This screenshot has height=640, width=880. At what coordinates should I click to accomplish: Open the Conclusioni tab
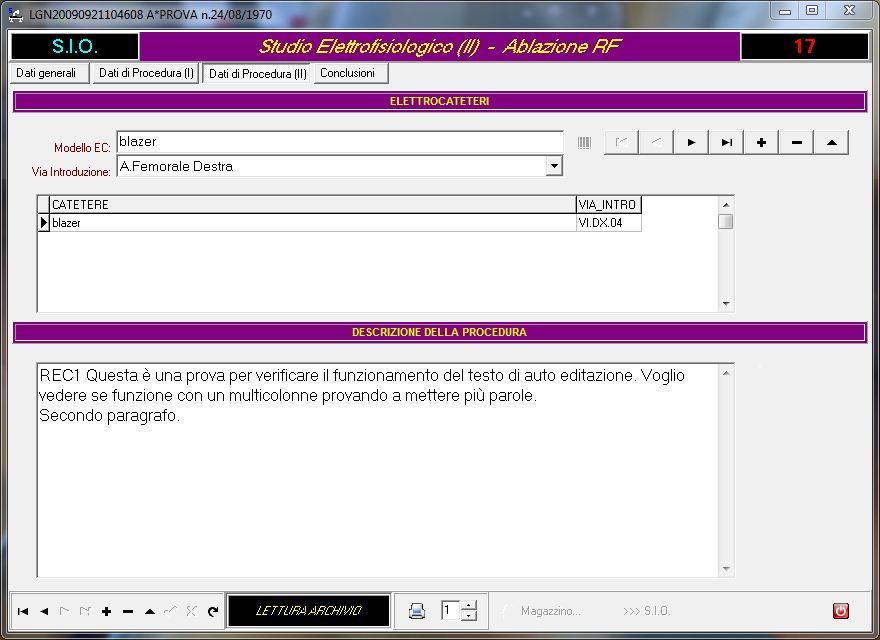[351, 73]
